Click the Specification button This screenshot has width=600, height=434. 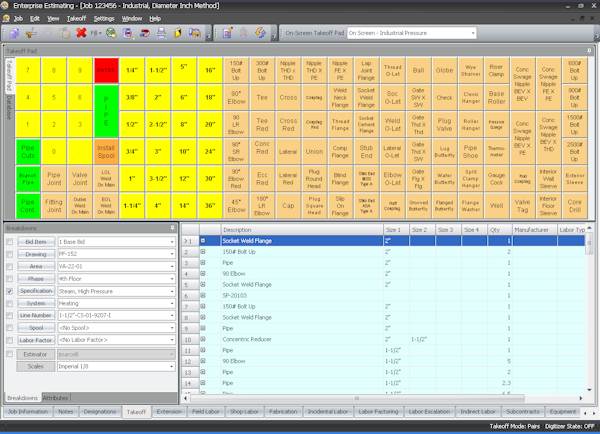click(x=36, y=291)
